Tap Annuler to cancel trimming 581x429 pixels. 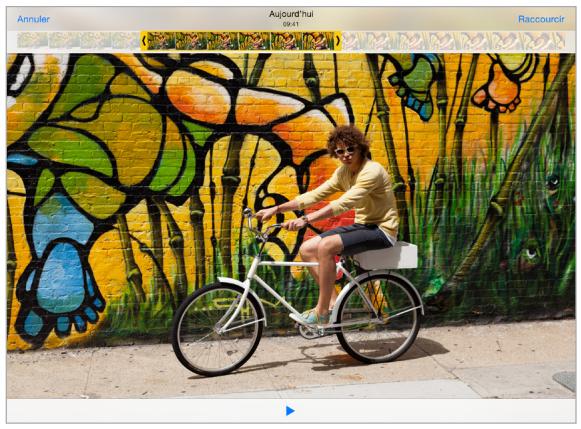click(33, 19)
